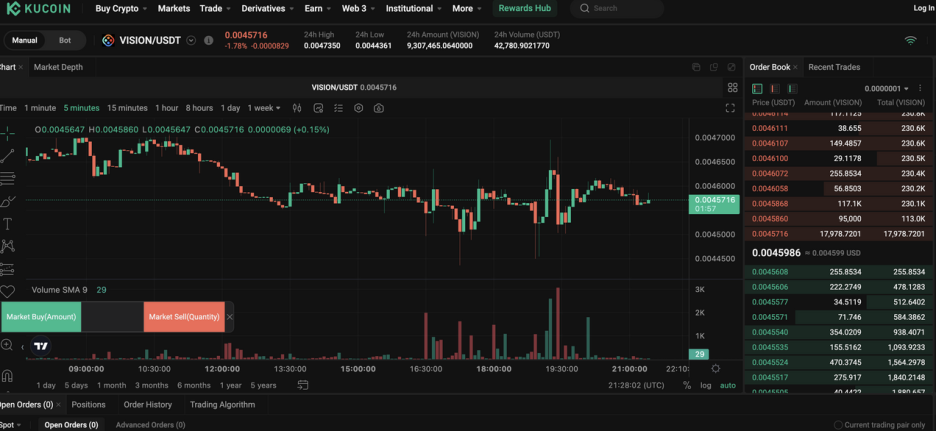
Task: Set chart interval to 15 minutes
Action: coord(127,108)
